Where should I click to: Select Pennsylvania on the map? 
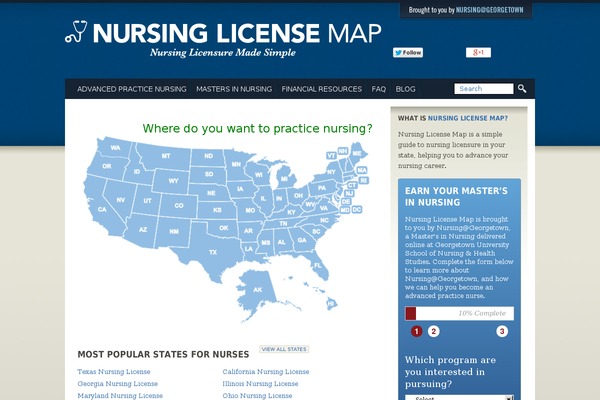[322, 188]
